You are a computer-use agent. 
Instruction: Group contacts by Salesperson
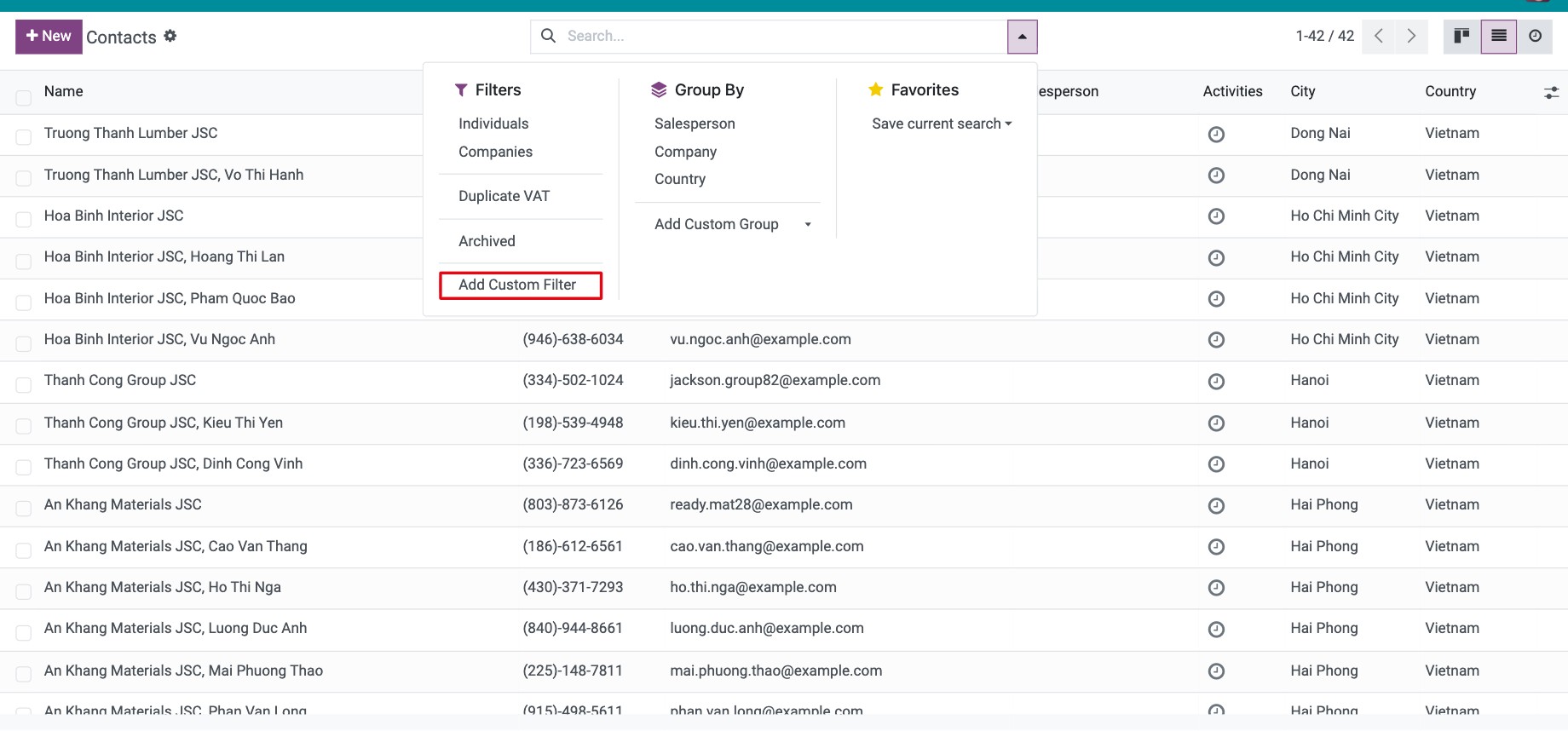coord(695,124)
